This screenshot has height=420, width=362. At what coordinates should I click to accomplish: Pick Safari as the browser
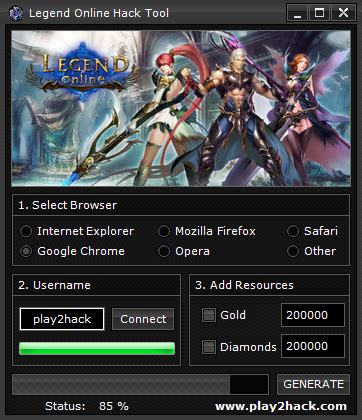click(x=293, y=231)
